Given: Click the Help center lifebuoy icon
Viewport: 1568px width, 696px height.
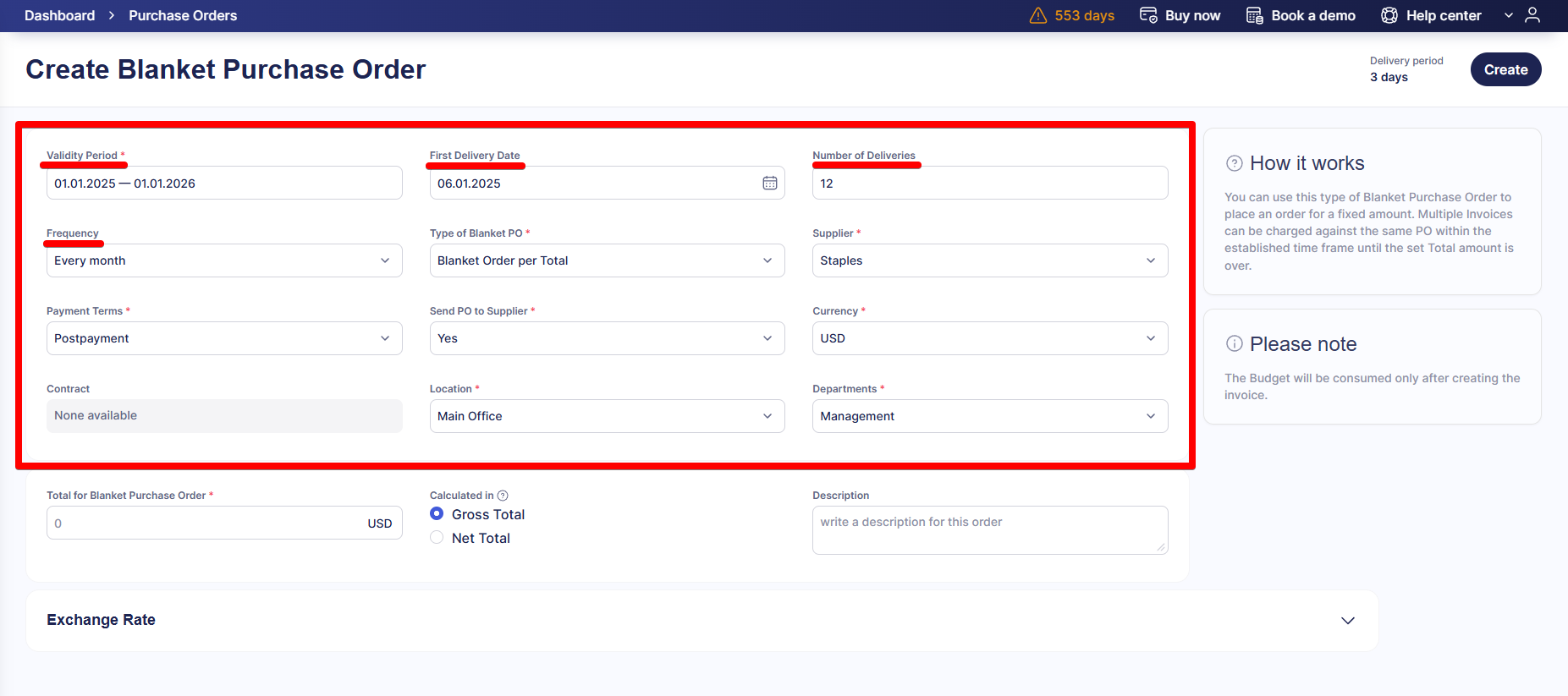Looking at the screenshot, I should [1389, 15].
